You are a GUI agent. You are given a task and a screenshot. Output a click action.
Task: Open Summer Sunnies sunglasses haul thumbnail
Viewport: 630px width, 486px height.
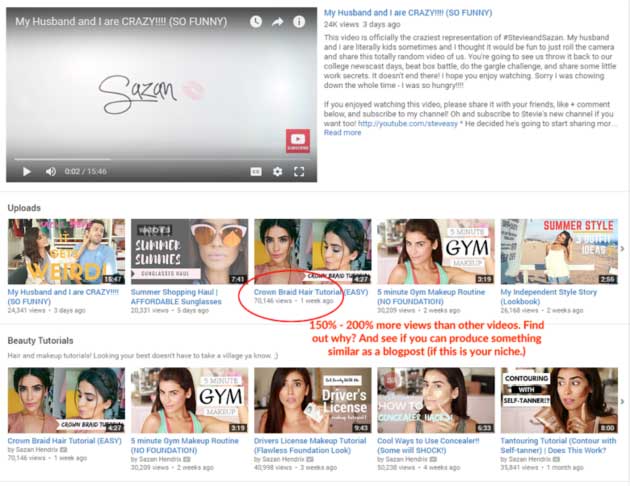click(x=189, y=251)
